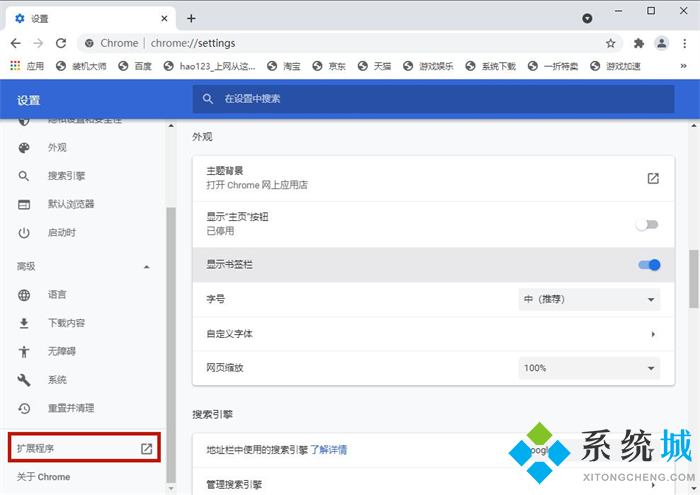Open the 淘宝 bookmark
The width and height of the screenshot is (700, 495).
pos(283,66)
